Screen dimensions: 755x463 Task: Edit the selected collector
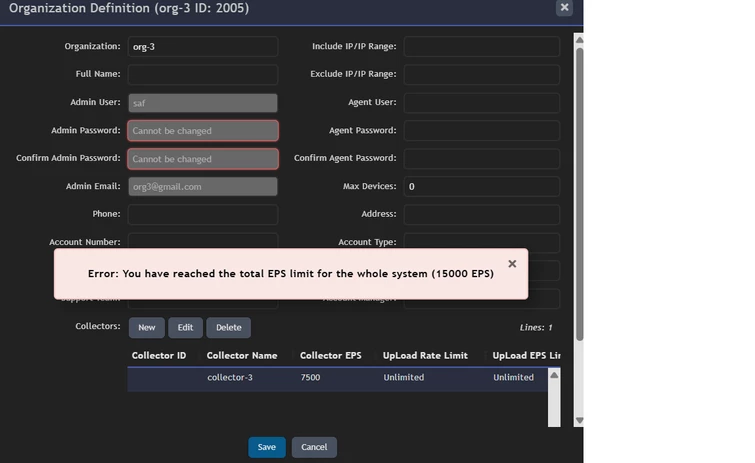(185, 327)
